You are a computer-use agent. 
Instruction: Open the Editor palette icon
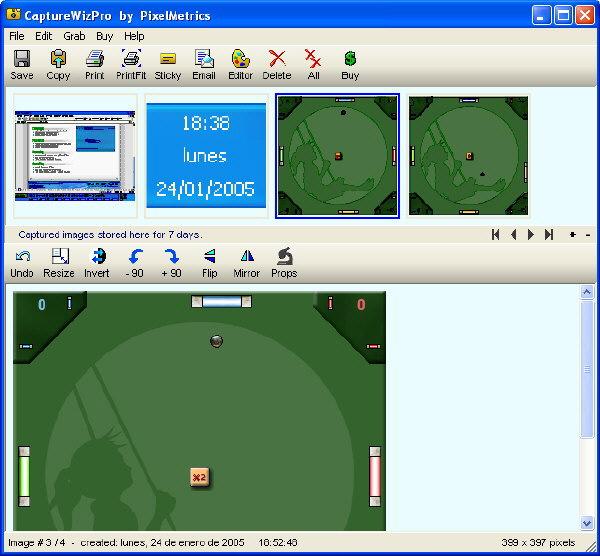tap(241, 65)
